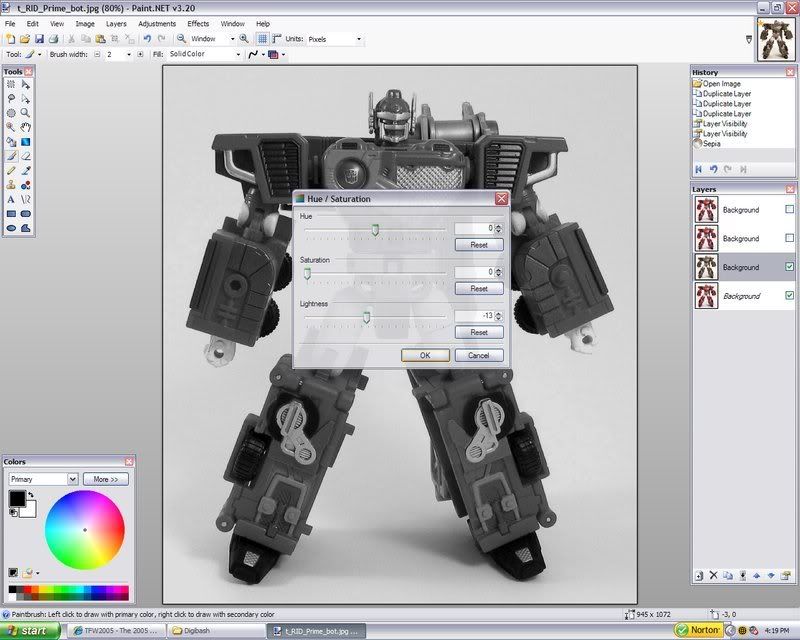Click the Hue slider thumb
The width and height of the screenshot is (800, 640).
click(x=375, y=230)
